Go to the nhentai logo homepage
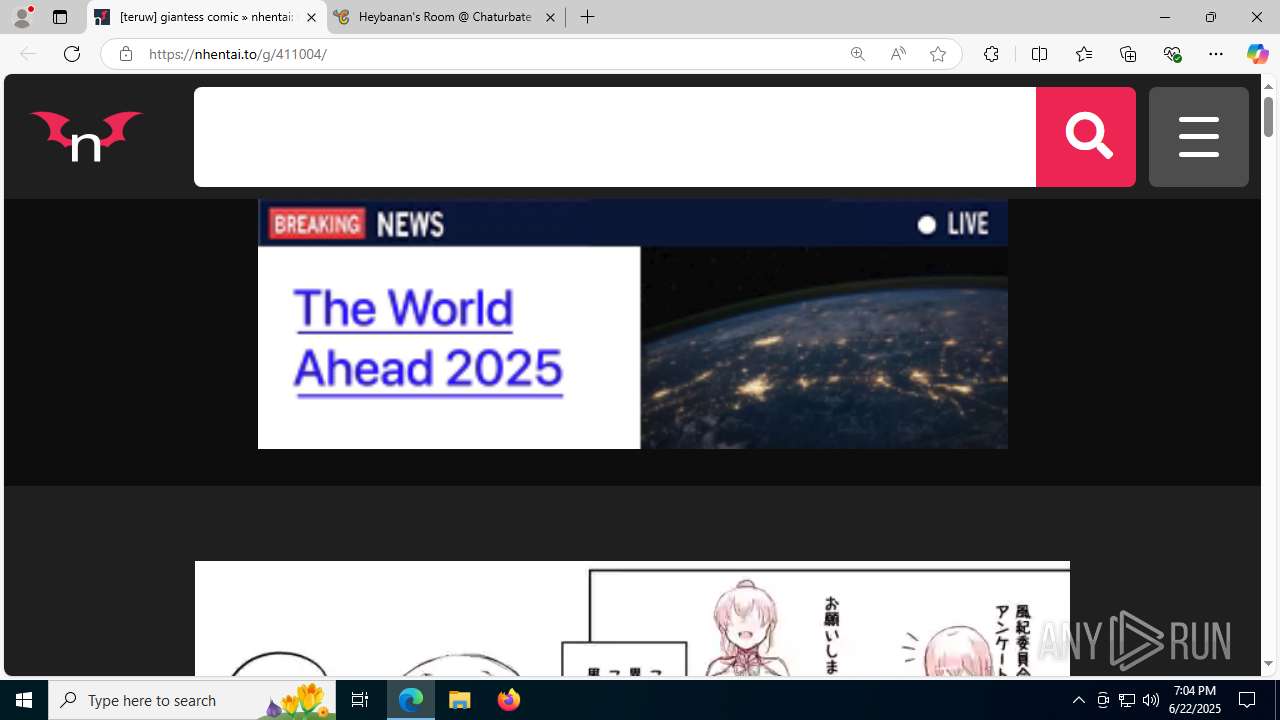 click(86, 136)
